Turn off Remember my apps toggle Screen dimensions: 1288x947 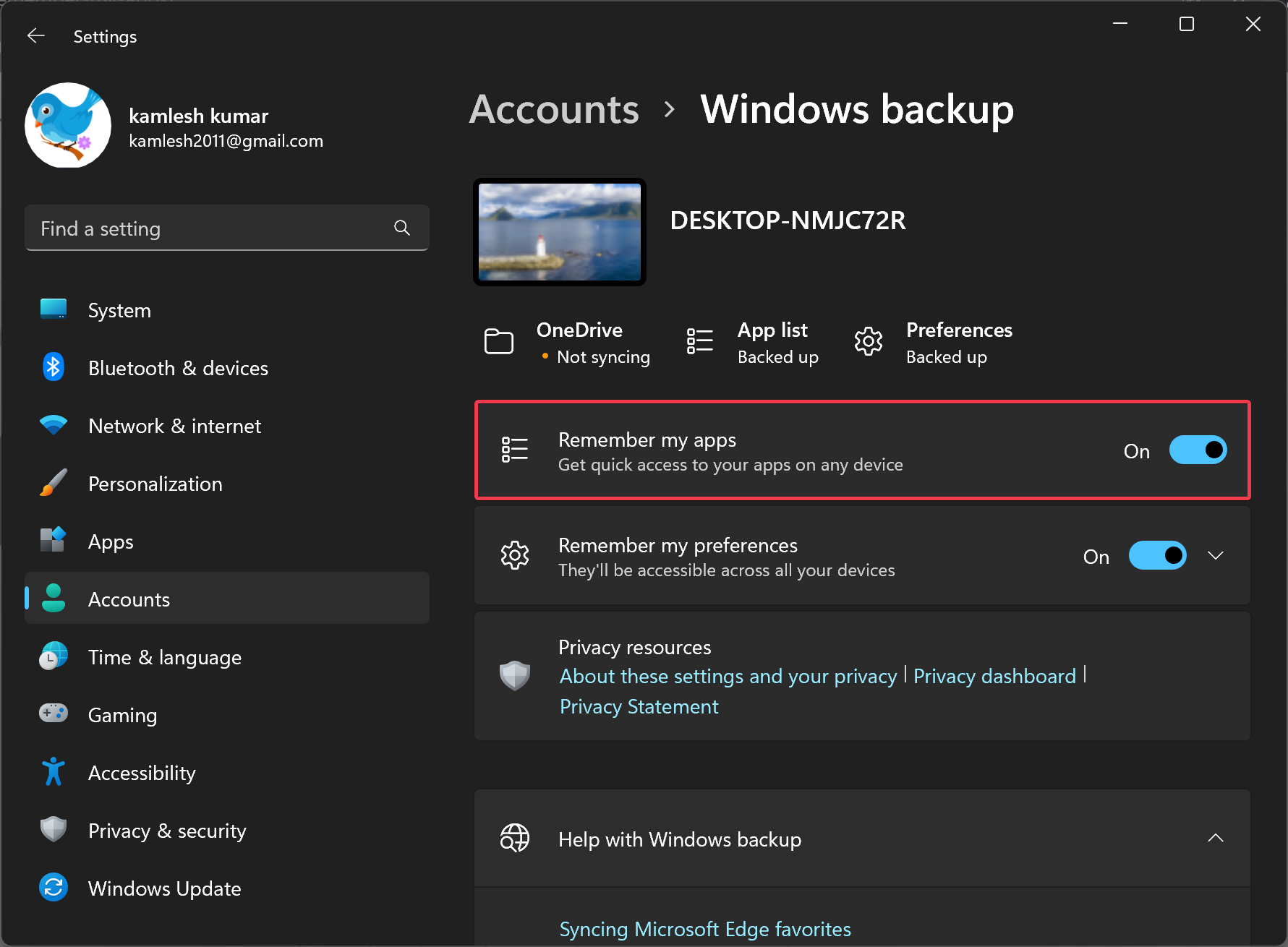point(1198,450)
